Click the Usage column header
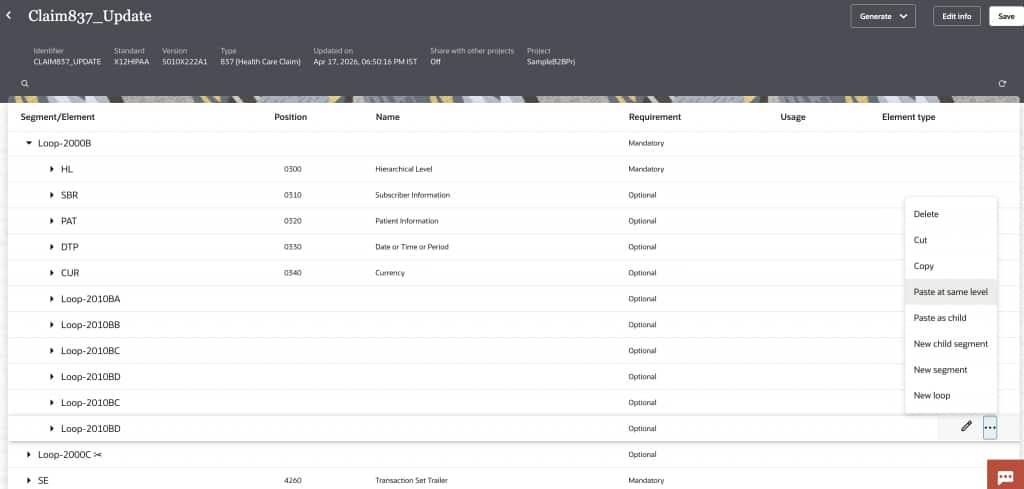The width and height of the screenshot is (1024, 489). coord(793,117)
